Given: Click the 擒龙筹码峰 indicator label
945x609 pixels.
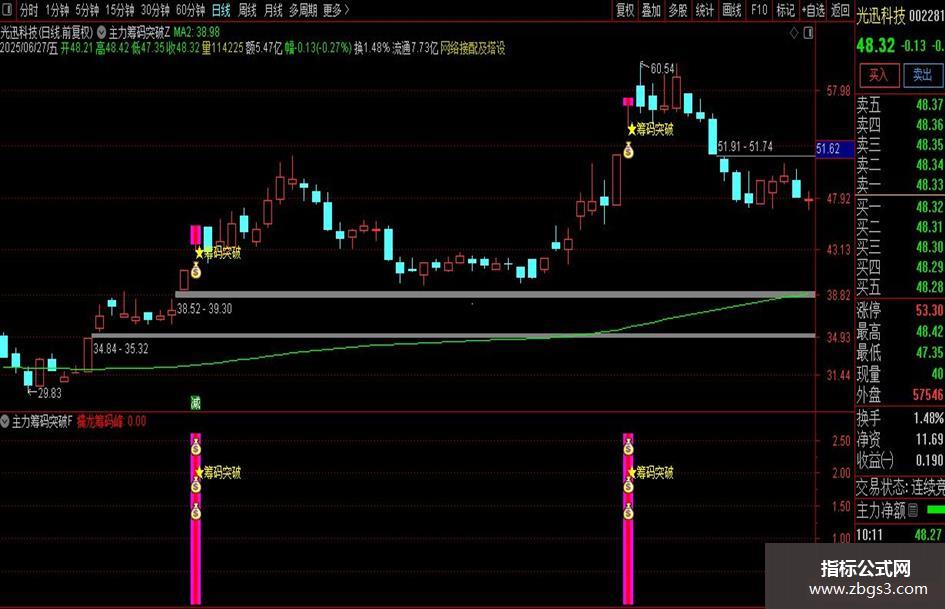Looking at the screenshot, I should [x=99, y=421].
